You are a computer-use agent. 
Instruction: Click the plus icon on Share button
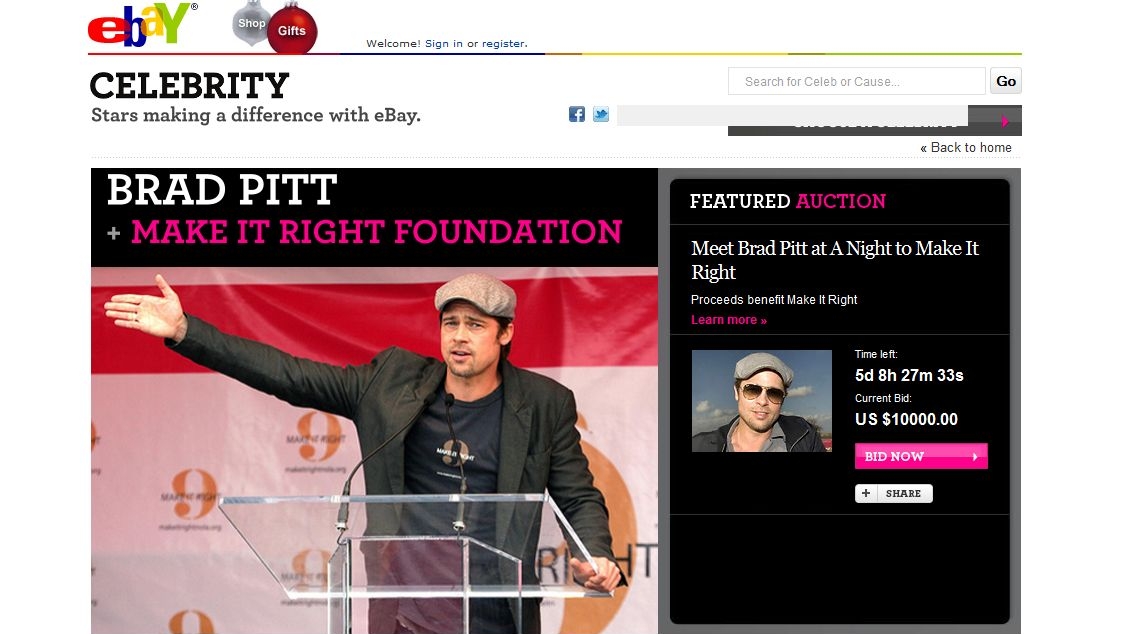tap(866, 493)
